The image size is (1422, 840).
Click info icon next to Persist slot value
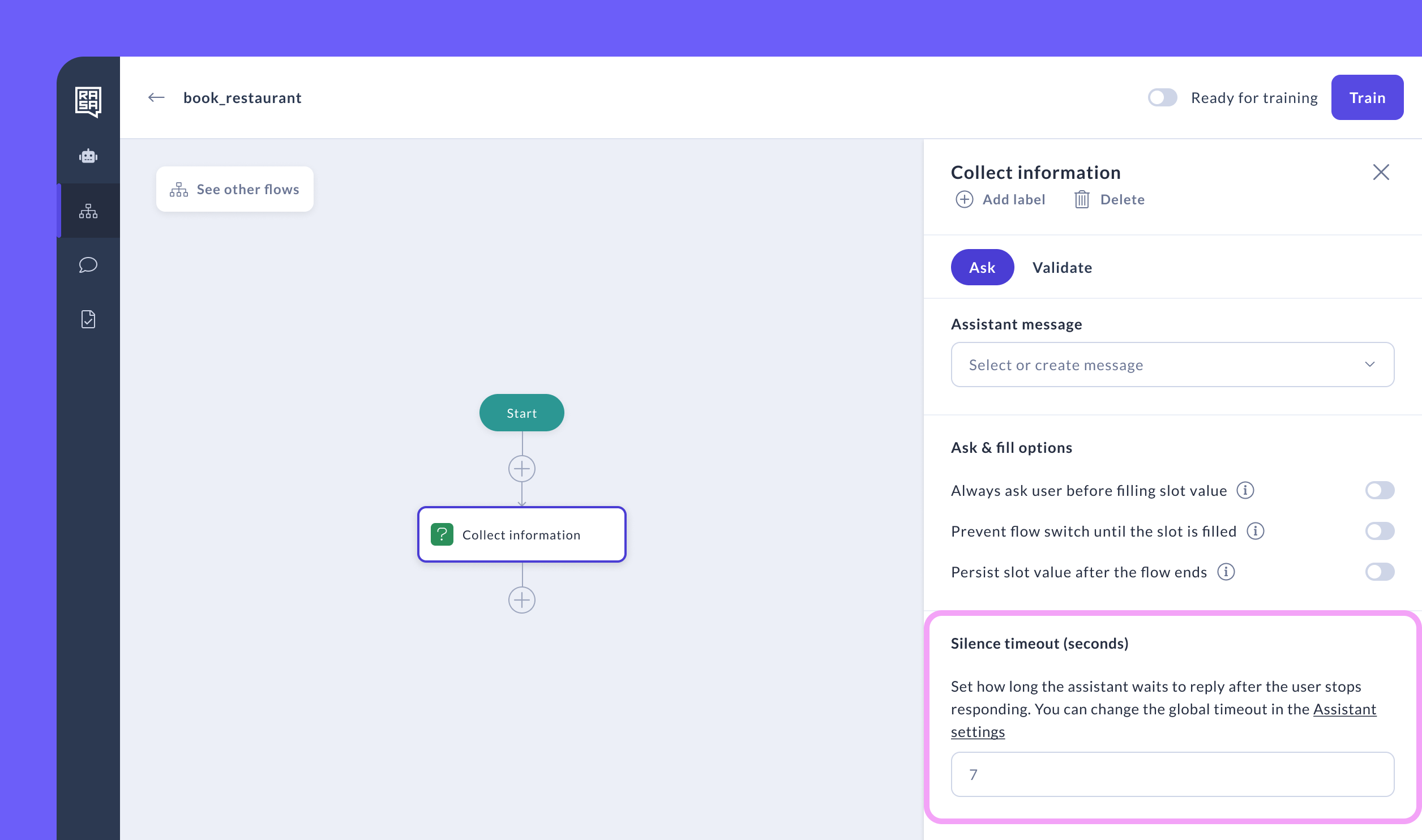(1226, 572)
